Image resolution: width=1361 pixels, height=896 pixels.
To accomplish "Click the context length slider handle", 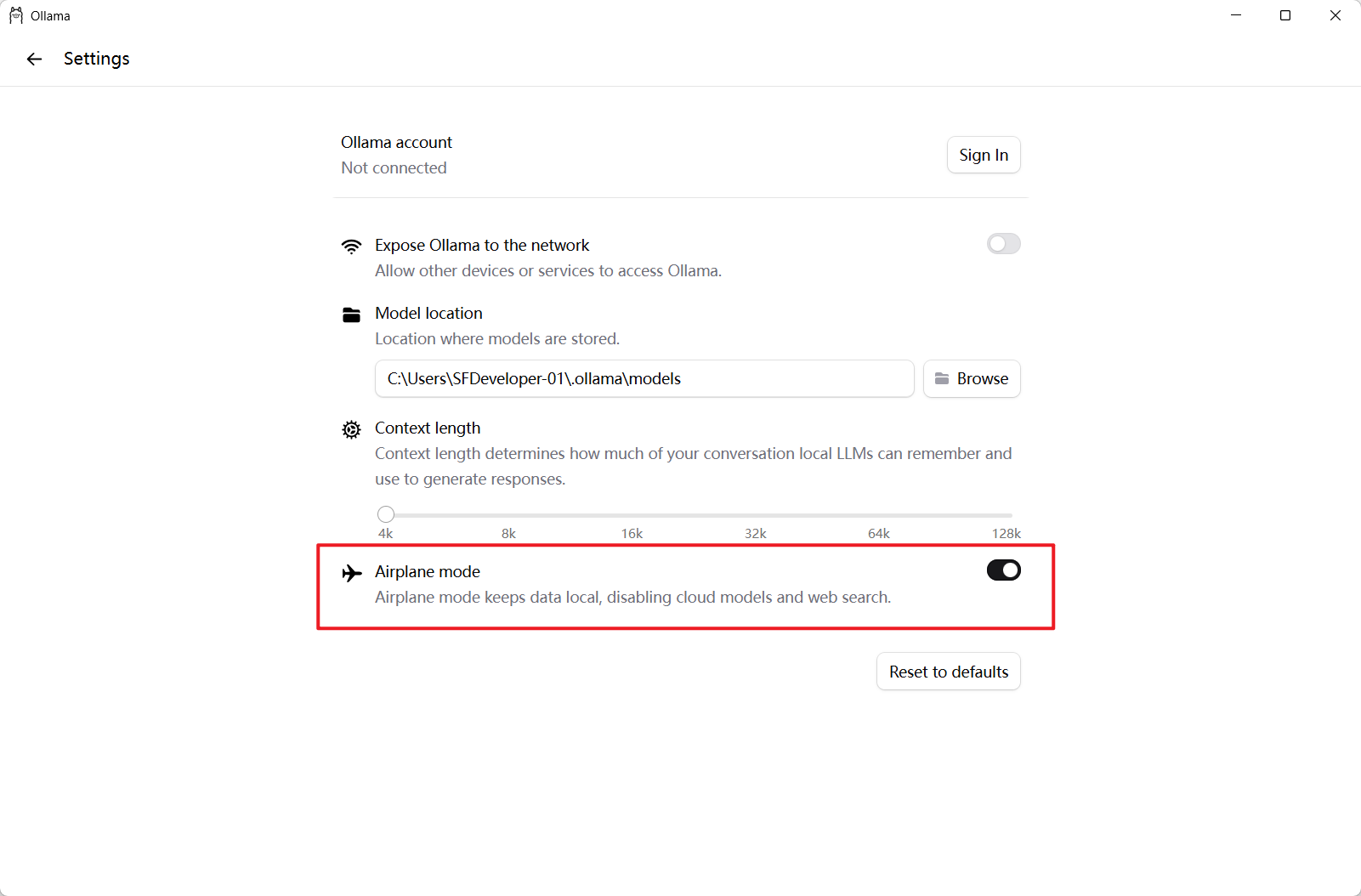I will pos(386,514).
